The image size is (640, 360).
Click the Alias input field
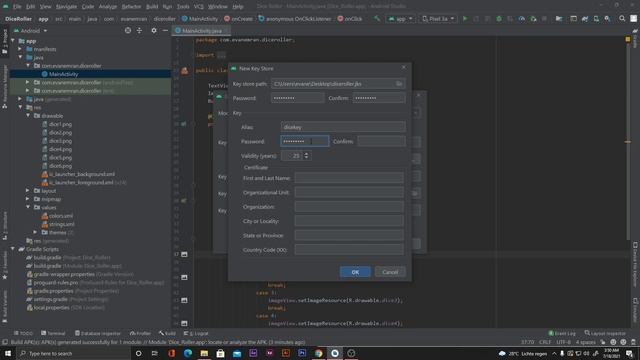[343, 127]
